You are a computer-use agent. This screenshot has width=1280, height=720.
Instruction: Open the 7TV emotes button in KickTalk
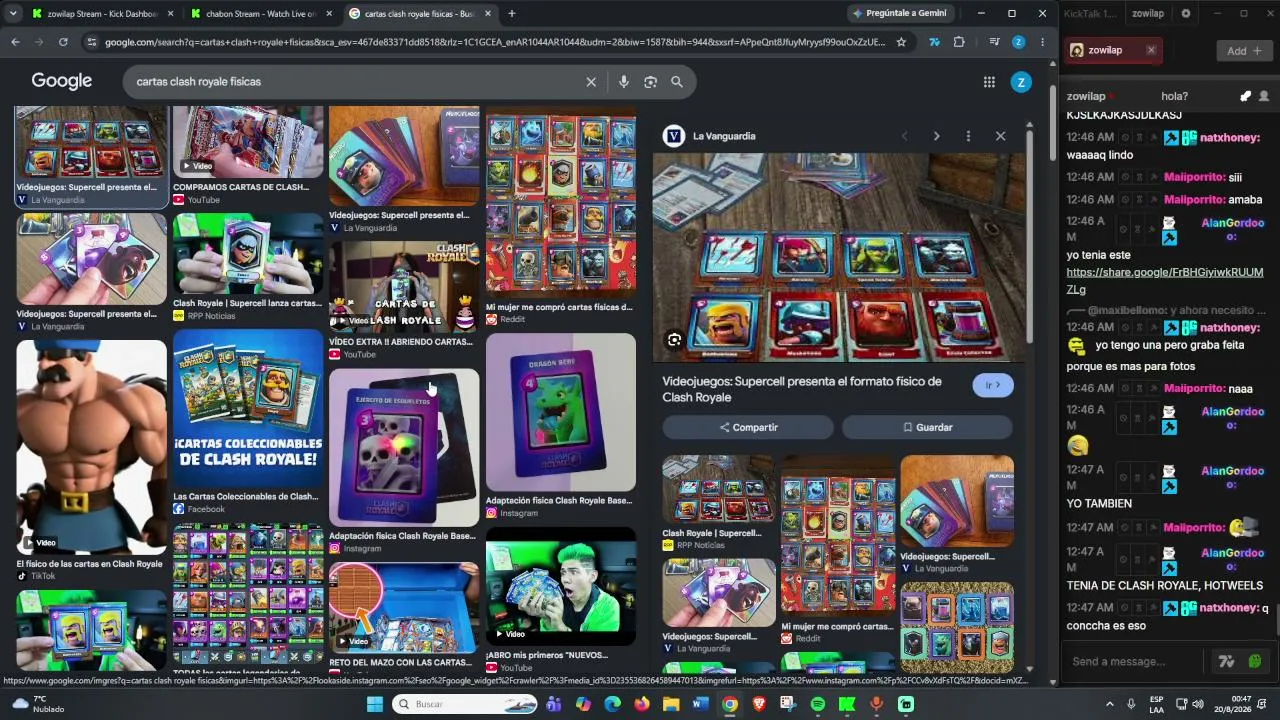coord(1226,661)
